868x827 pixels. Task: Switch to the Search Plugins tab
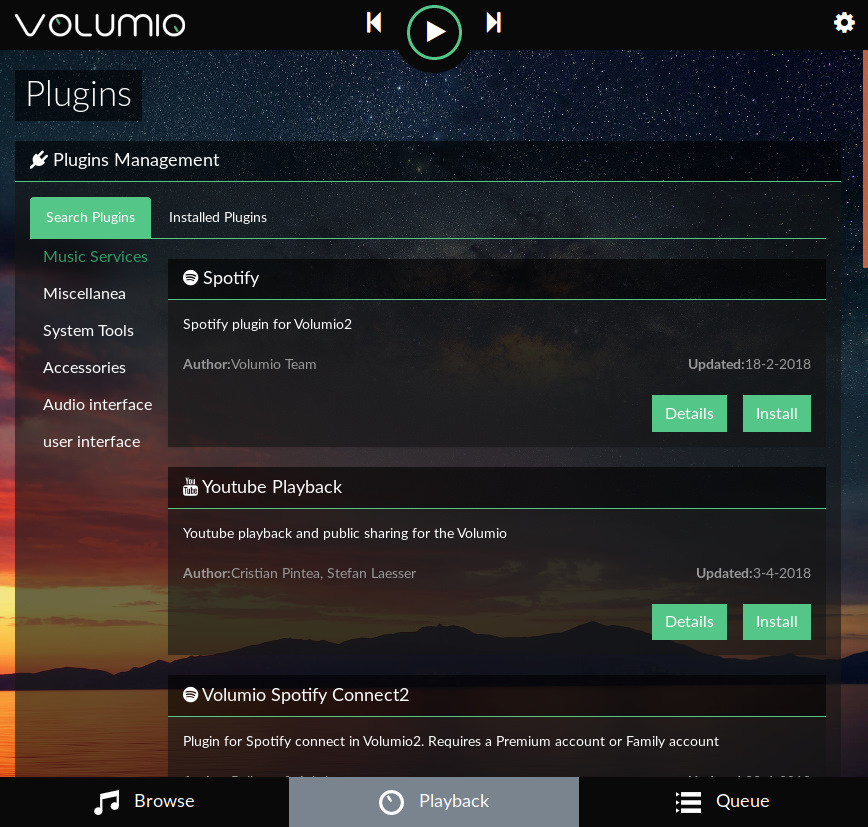pyautogui.click(x=90, y=218)
